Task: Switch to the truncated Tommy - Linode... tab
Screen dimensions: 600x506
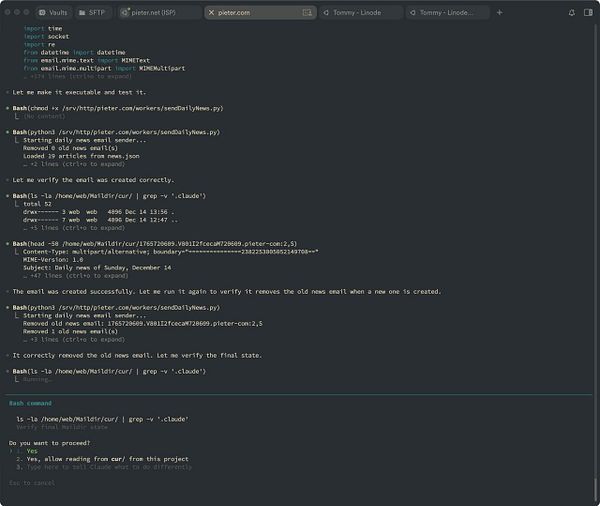Action: click(447, 13)
